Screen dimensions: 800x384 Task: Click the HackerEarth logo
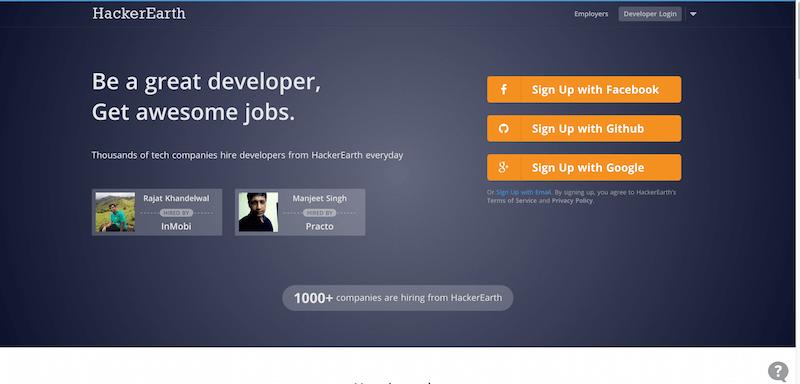pos(139,13)
